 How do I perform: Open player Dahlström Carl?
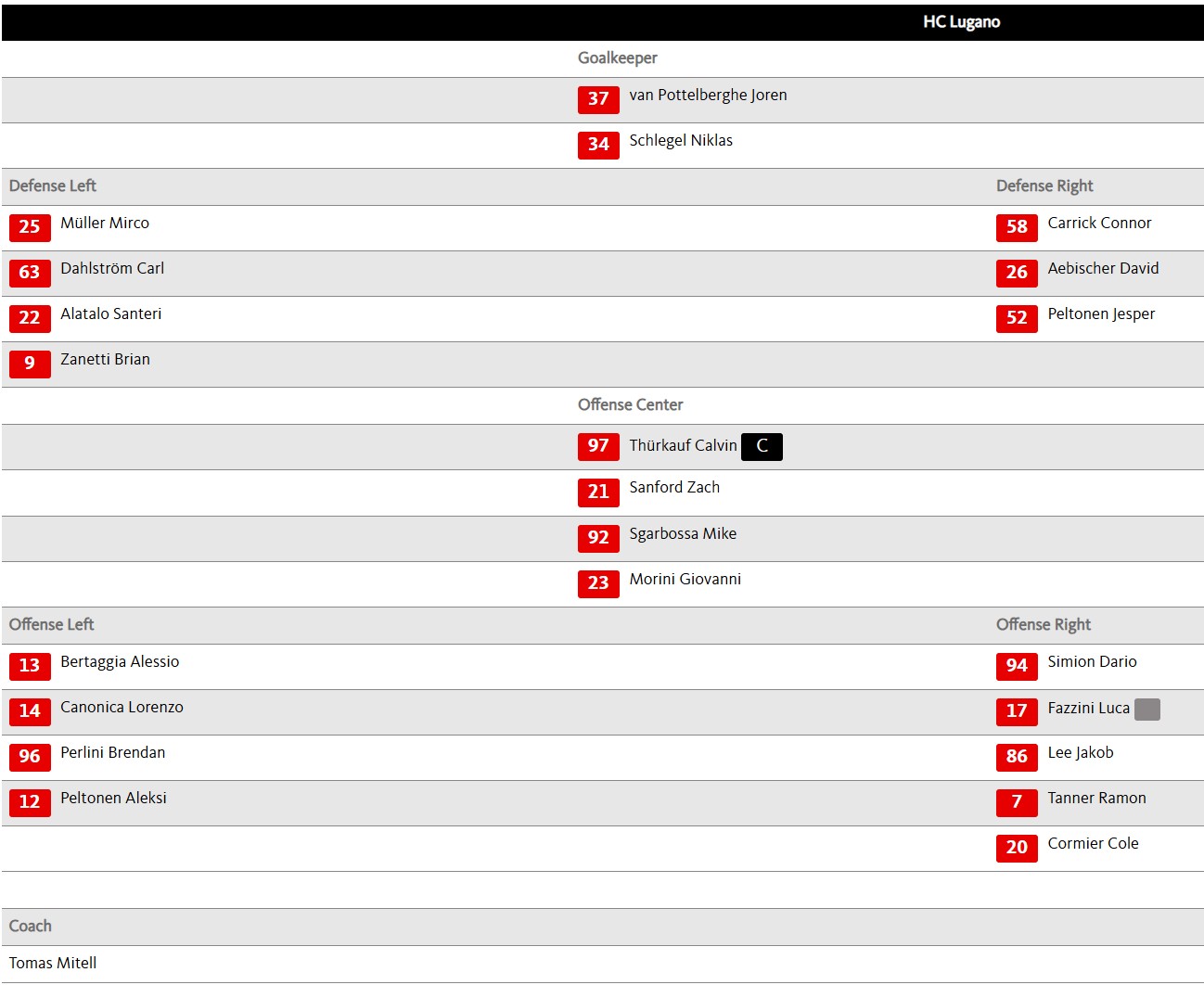point(112,269)
